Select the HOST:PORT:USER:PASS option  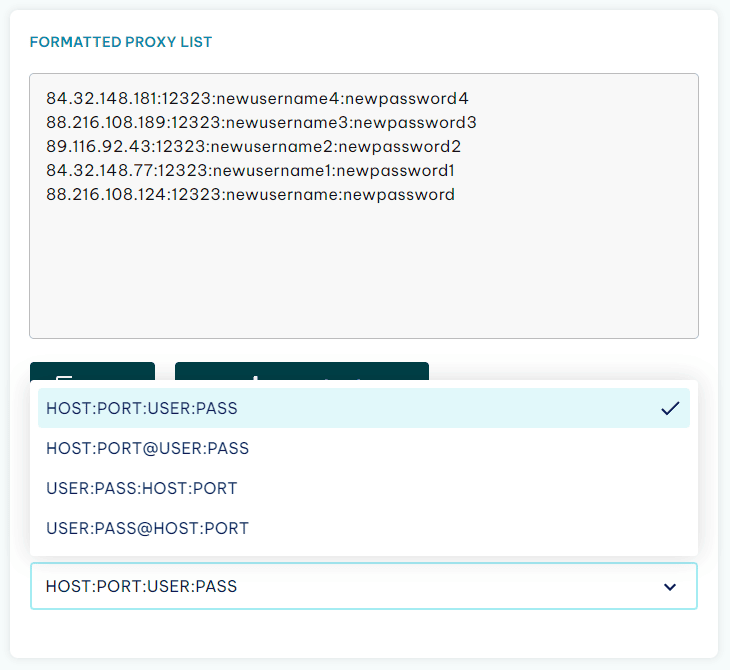pos(364,408)
